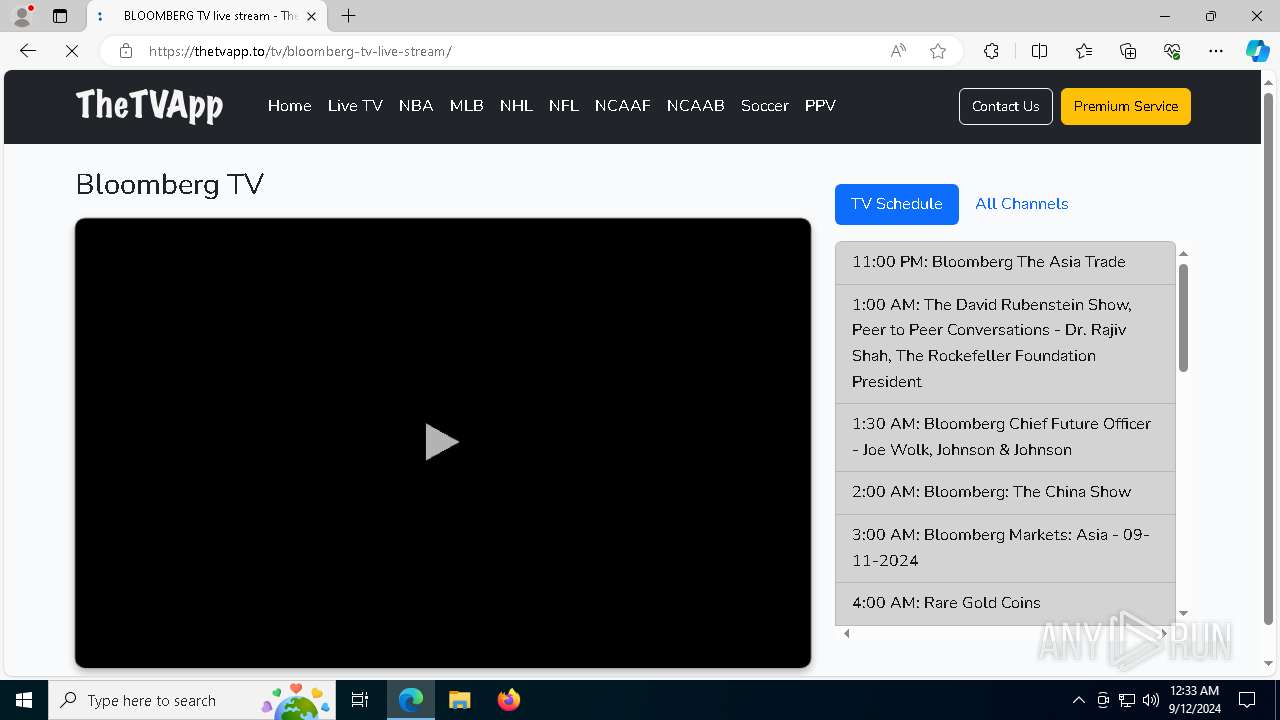The height and width of the screenshot is (720, 1280).
Task: Open NHL nav link
Action: pyautogui.click(x=516, y=106)
